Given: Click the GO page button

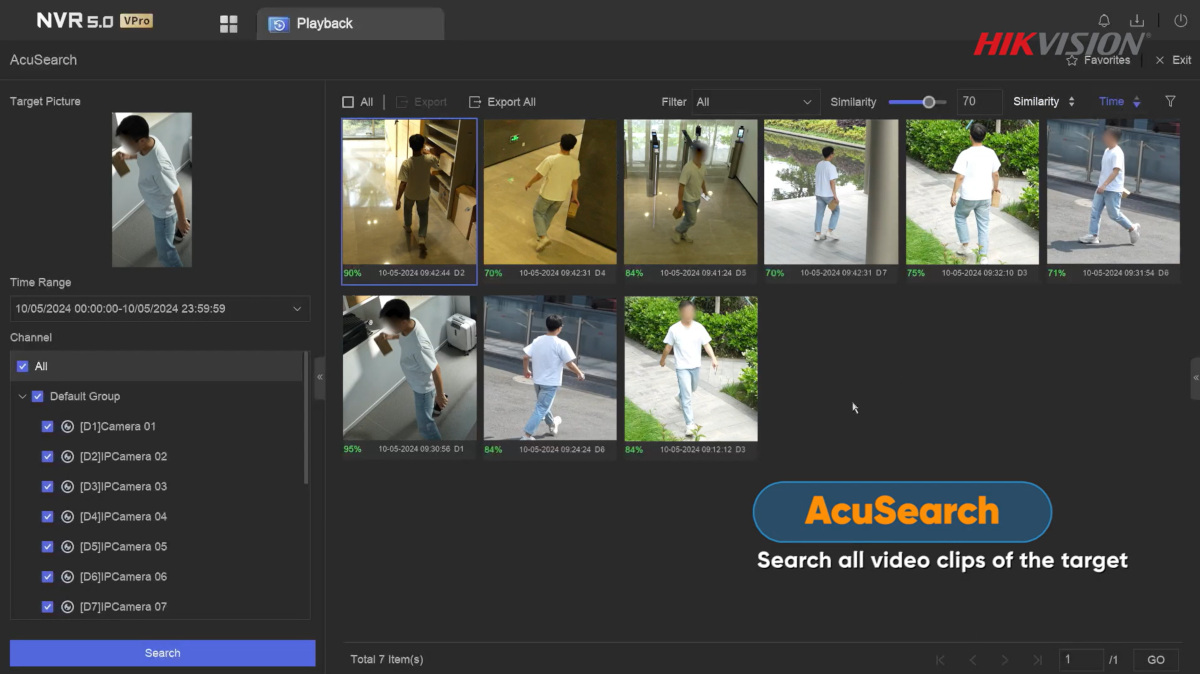Looking at the screenshot, I should click(1155, 660).
